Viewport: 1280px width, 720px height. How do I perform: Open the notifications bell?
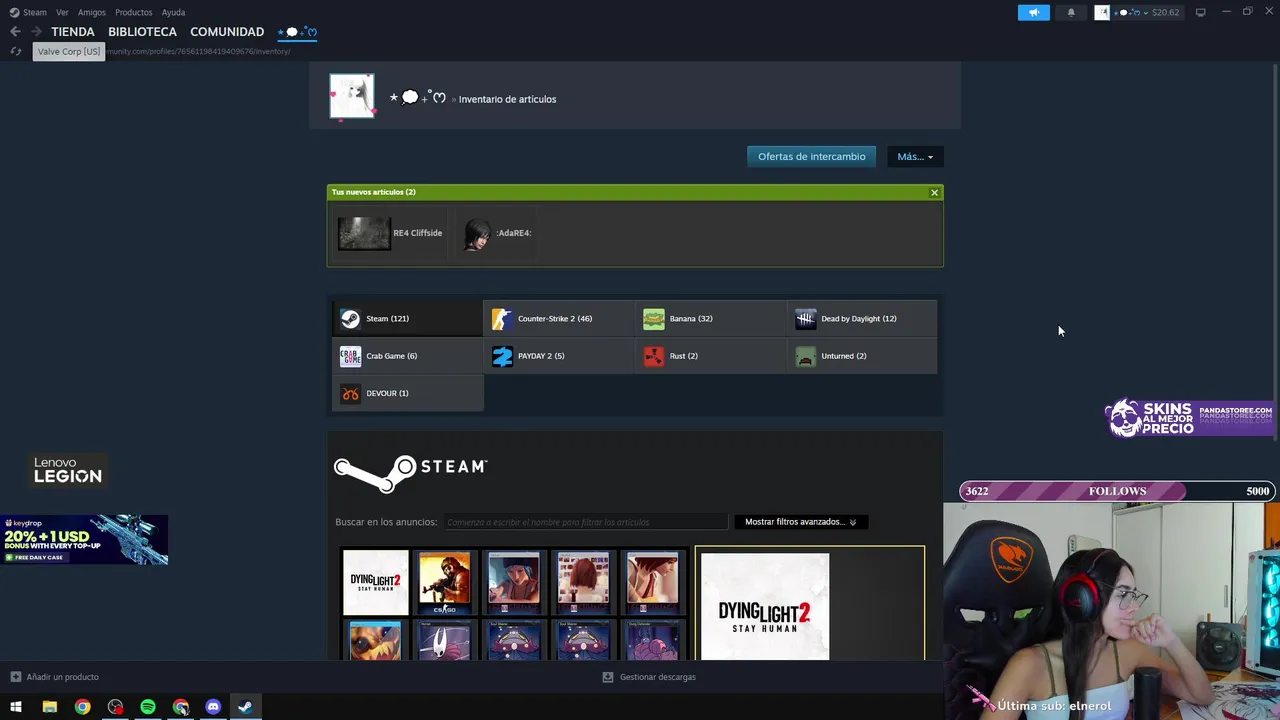point(1071,12)
